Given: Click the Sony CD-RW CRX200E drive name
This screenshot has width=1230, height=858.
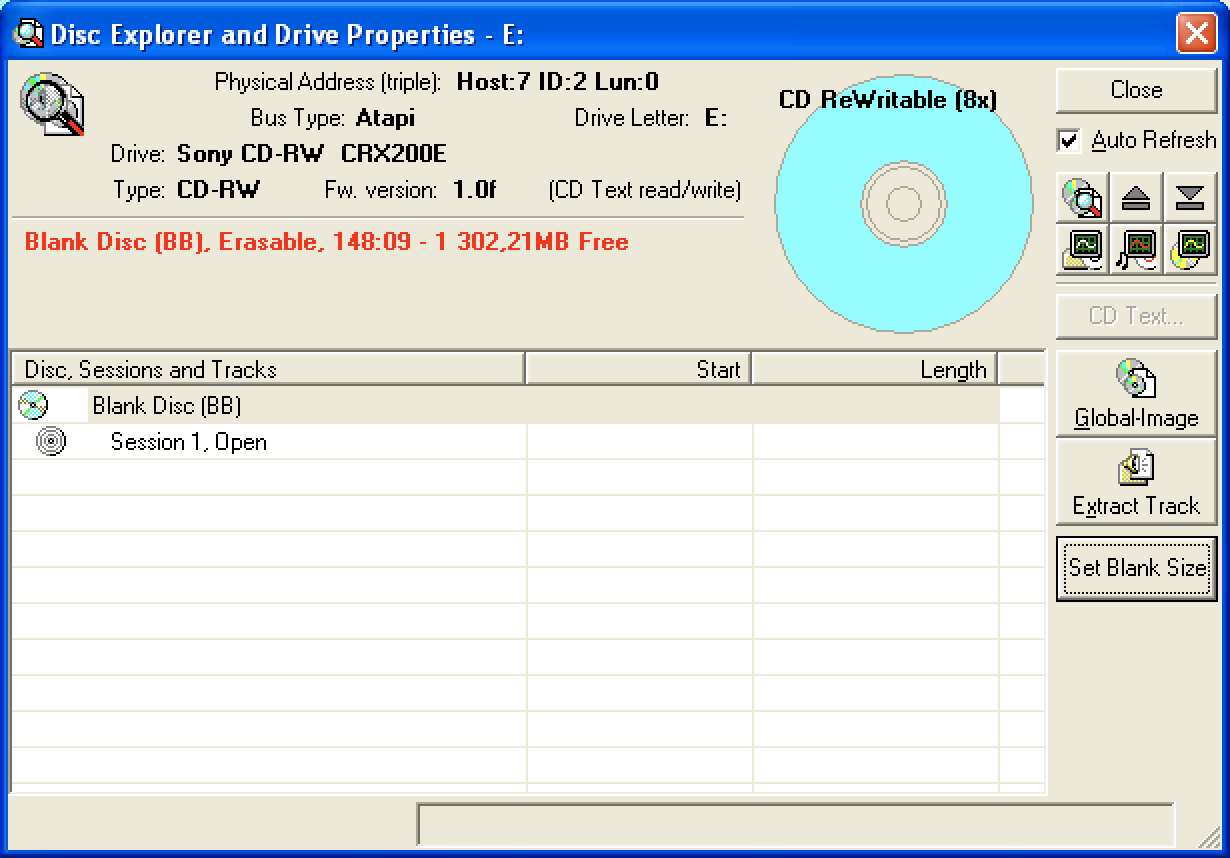Looking at the screenshot, I should [312, 154].
